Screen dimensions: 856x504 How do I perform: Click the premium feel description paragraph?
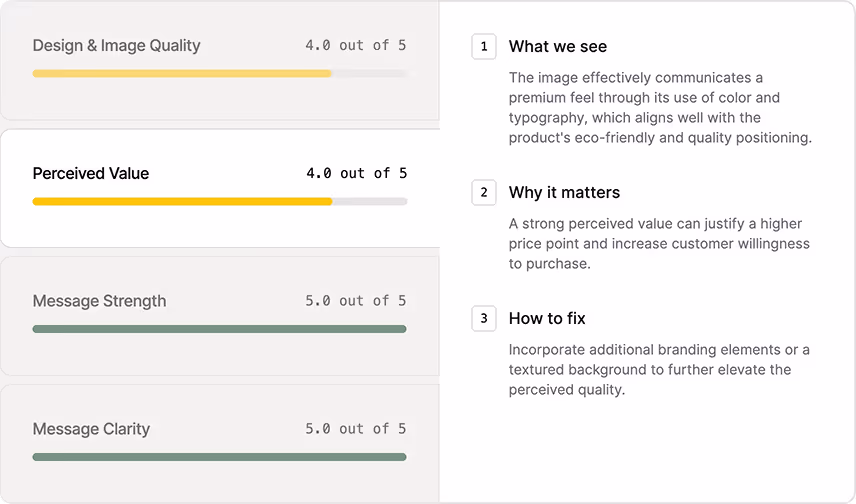[x=659, y=108]
